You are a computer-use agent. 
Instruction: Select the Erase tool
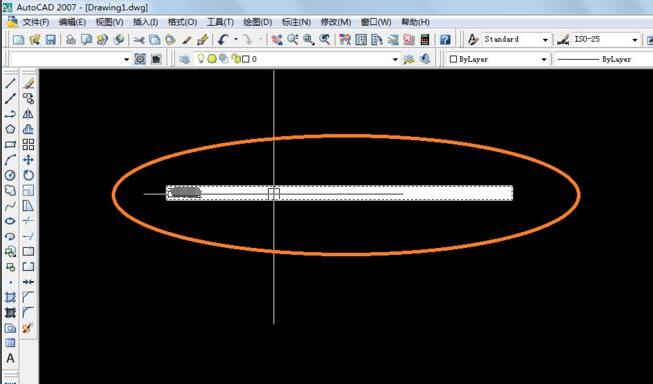(x=28, y=83)
